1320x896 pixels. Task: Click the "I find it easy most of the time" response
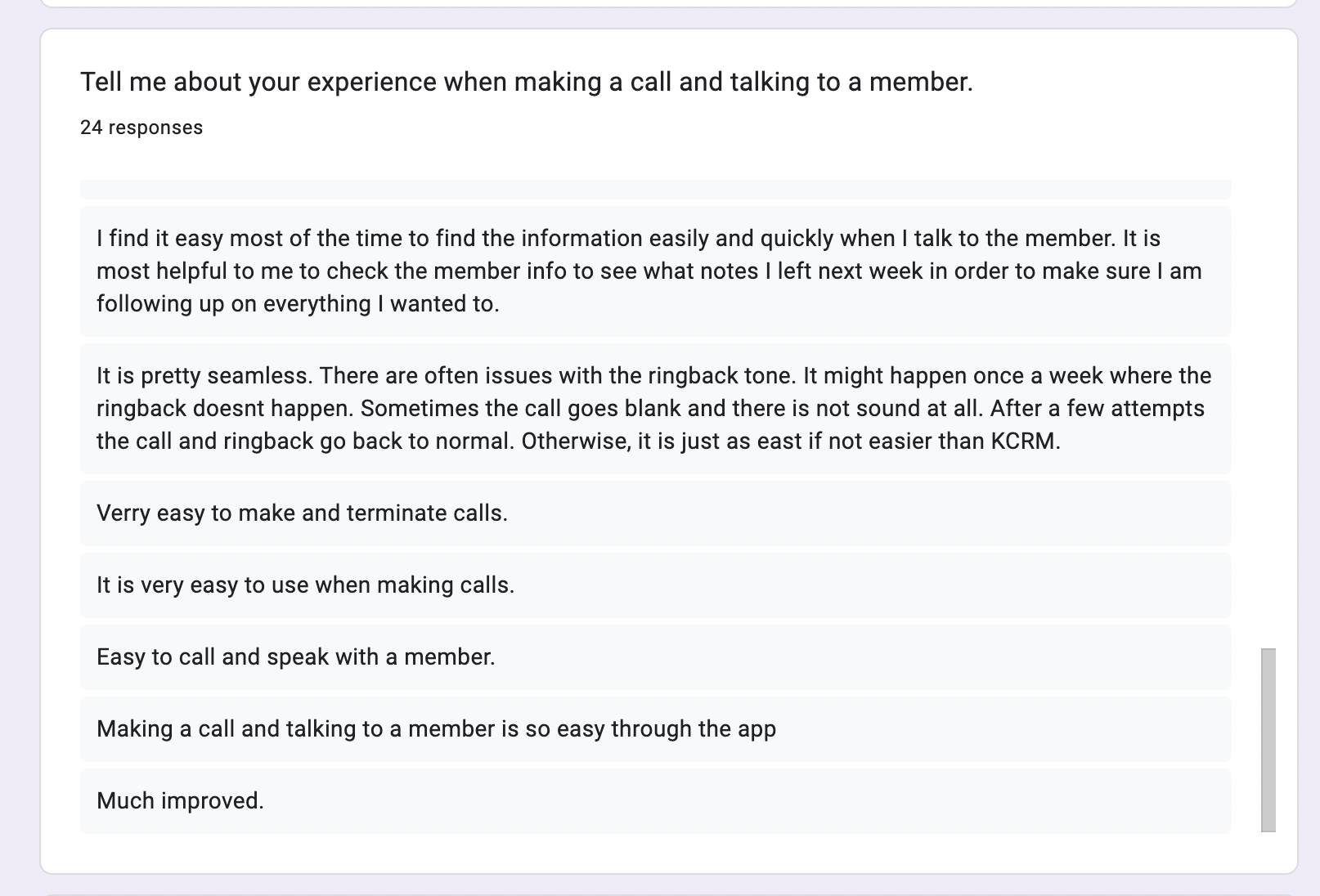pyautogui.click(x=655, y=271)
